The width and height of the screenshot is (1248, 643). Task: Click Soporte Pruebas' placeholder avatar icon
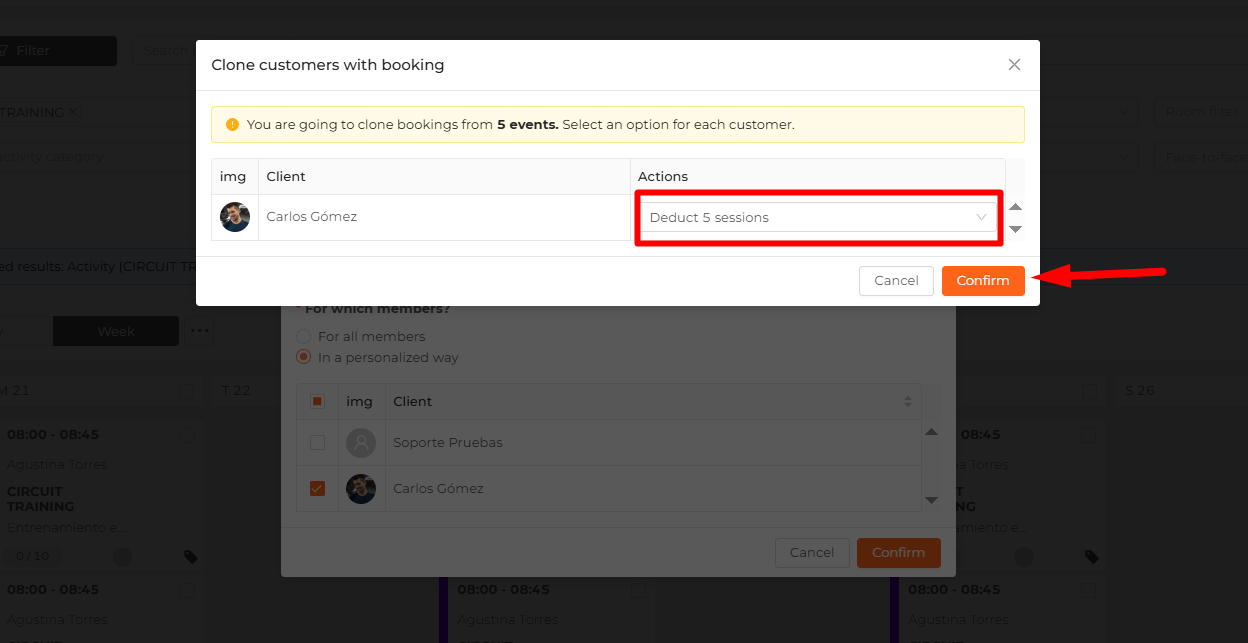click(361, 442)
